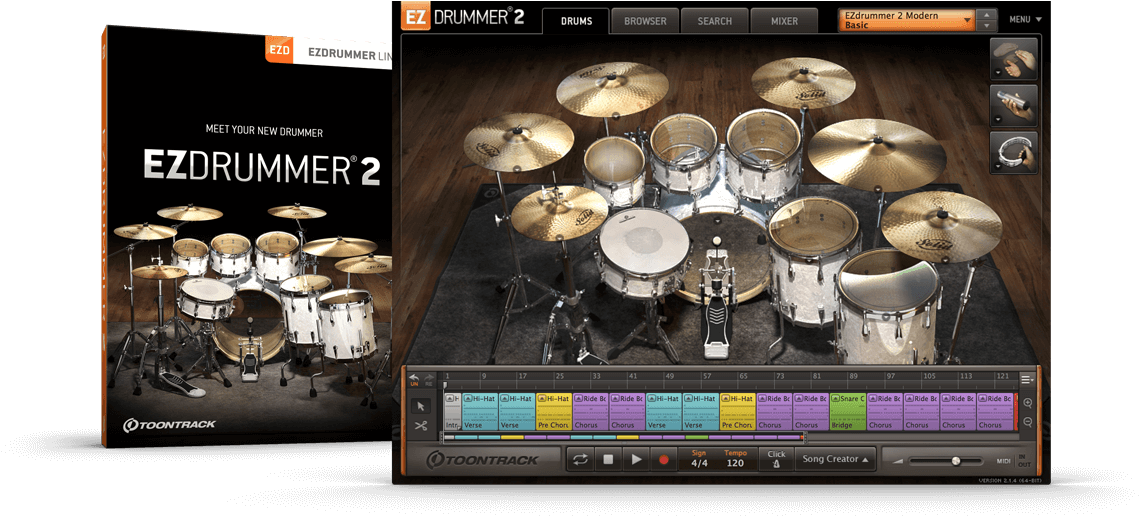Screen dimensions: 1139x516
Task: Zoom out of the song track
Action: (1027, 422)
